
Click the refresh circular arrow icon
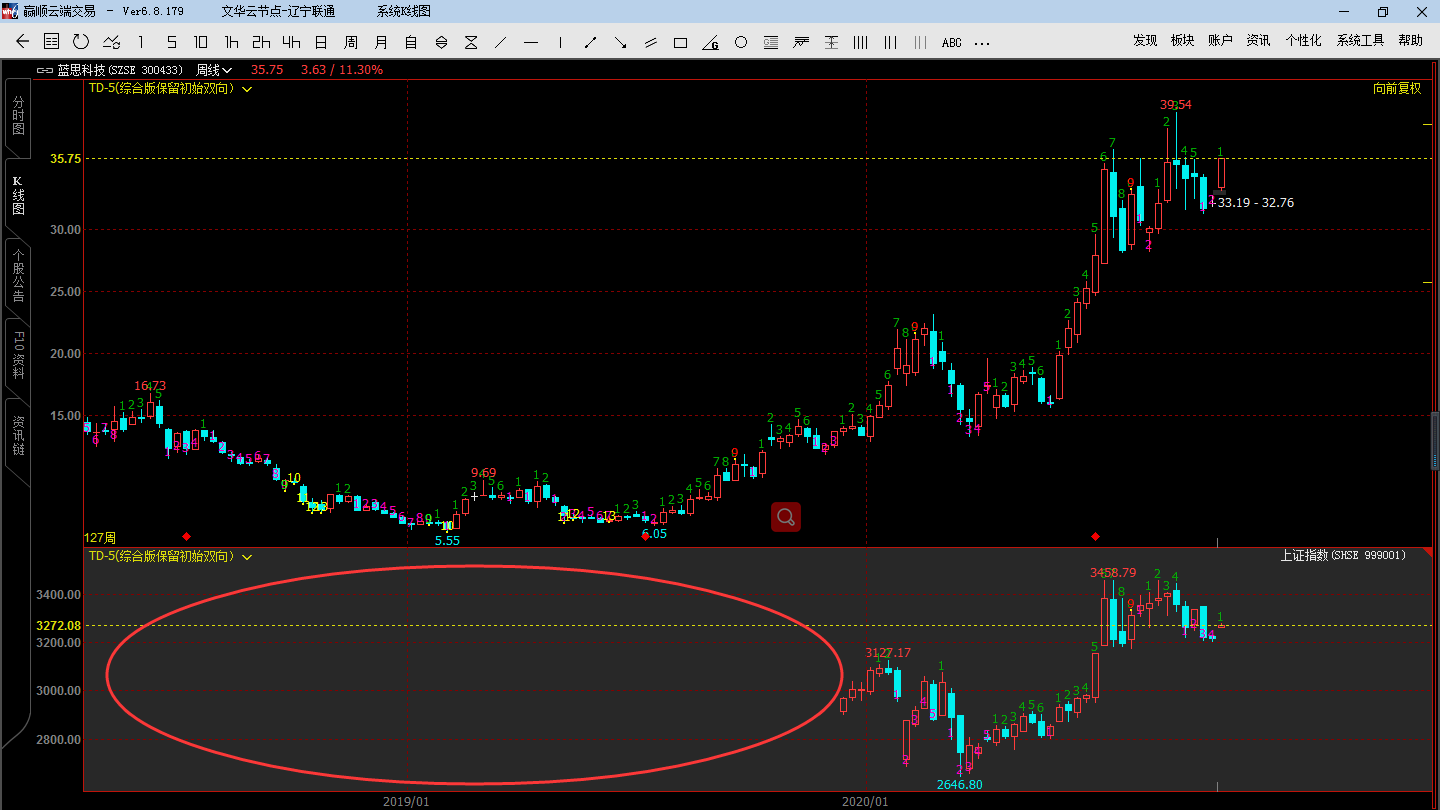pyautogui.click(x=81, y=42)
